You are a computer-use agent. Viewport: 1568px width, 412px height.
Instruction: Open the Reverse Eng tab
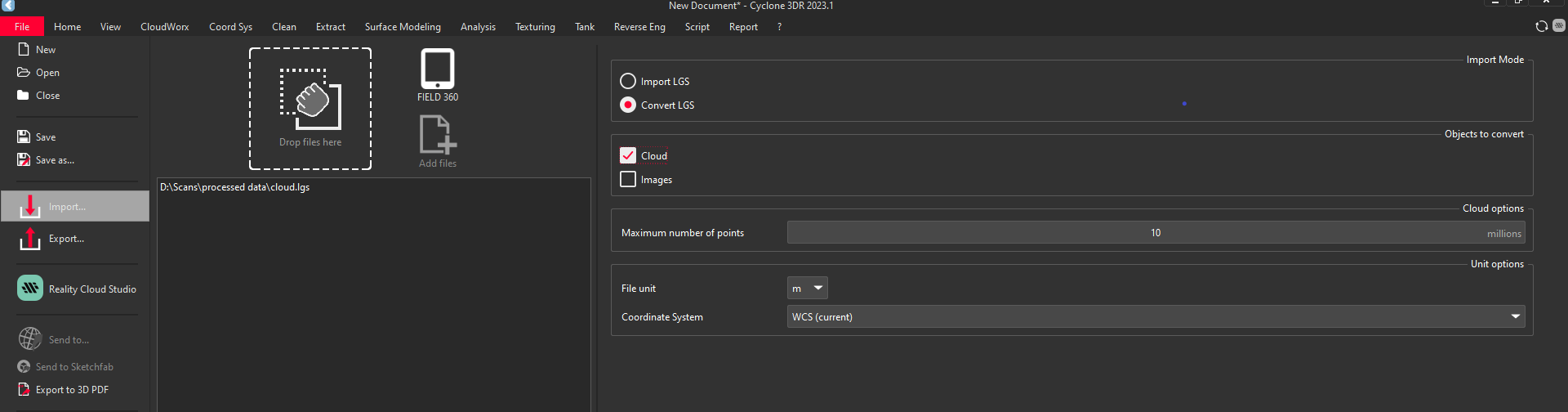pyautogui.click(x=639, y=26)
